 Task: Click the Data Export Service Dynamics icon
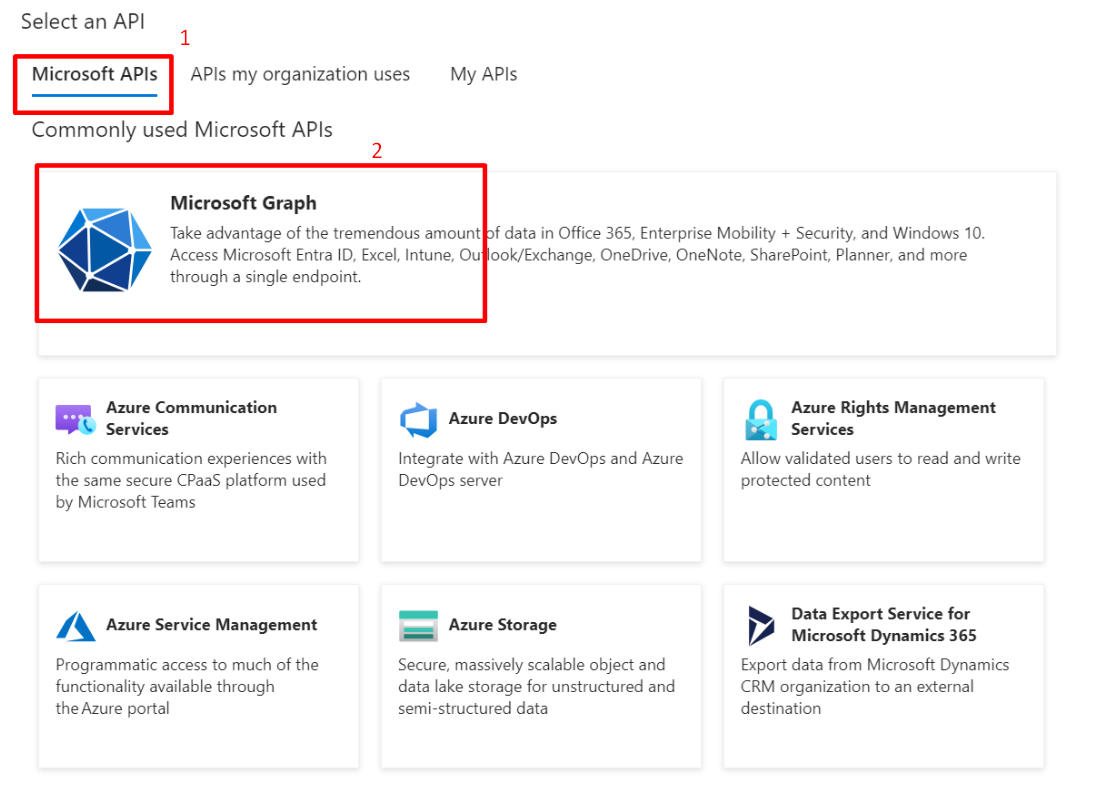[761, 626]
